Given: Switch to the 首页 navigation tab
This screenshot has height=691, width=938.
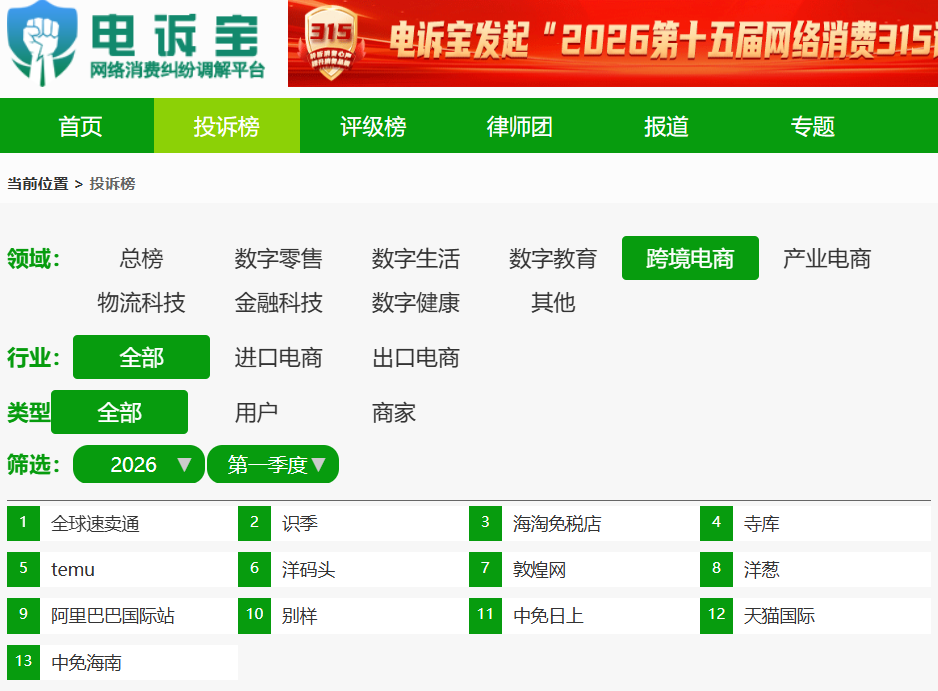Looking at the screenshot, I should pyautogui.click(x=79, y=126).
